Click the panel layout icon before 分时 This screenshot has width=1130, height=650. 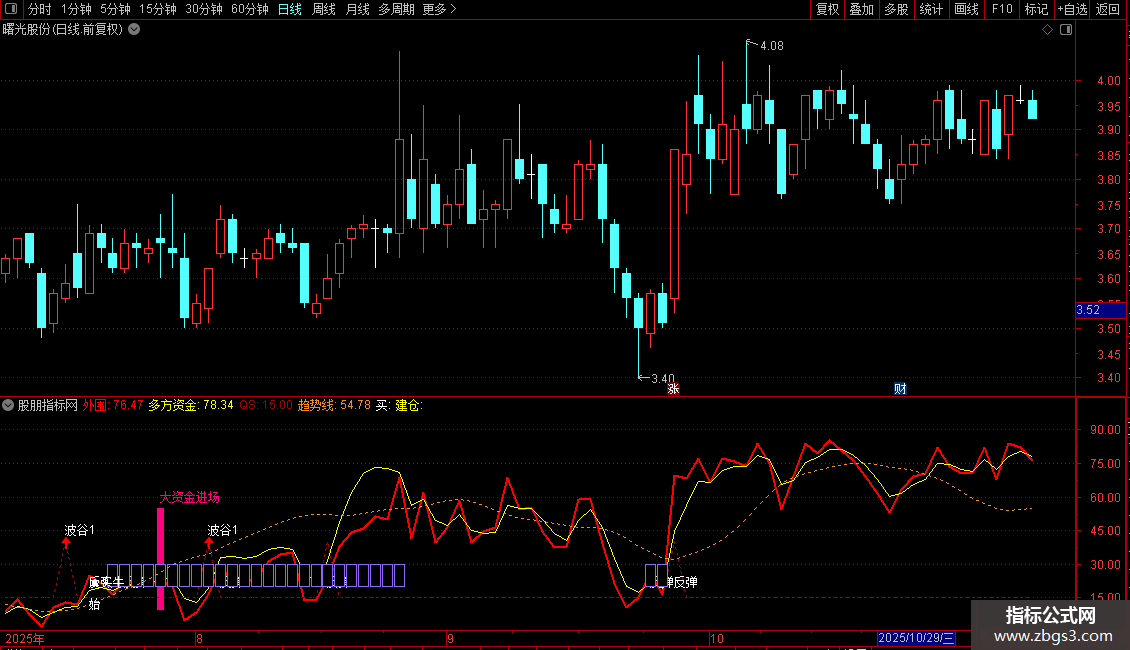tap(11, 9)
